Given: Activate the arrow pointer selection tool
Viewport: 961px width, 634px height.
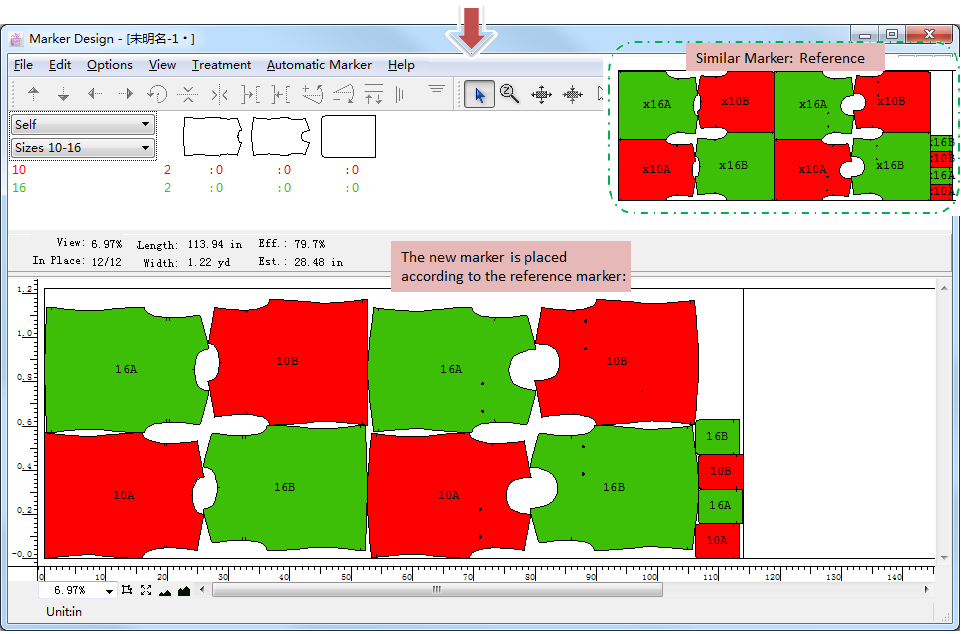Looking at the screenshot, I should tap(480, 94).
